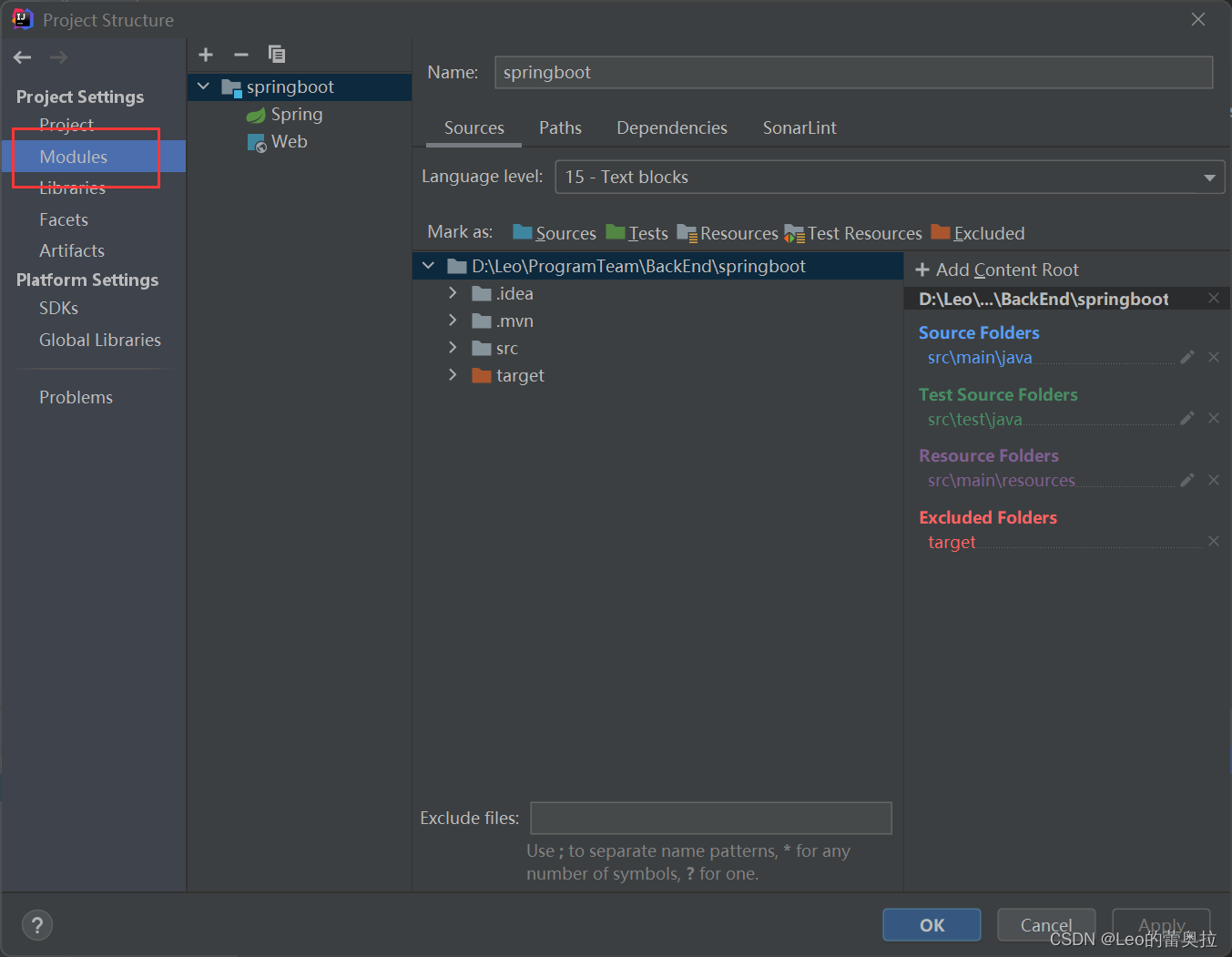Close the Project Structure dialog
The width and height of the screenshot is (1232, 957).
(x=1198, y=19)
